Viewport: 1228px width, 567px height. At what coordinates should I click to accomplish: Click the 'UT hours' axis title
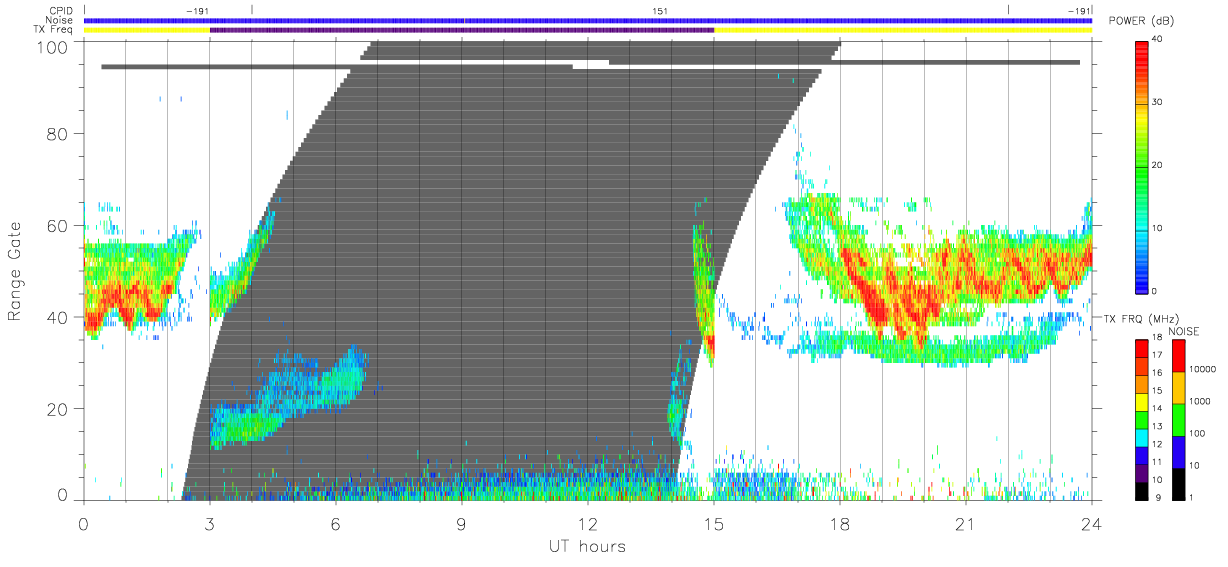click(587, 546)
